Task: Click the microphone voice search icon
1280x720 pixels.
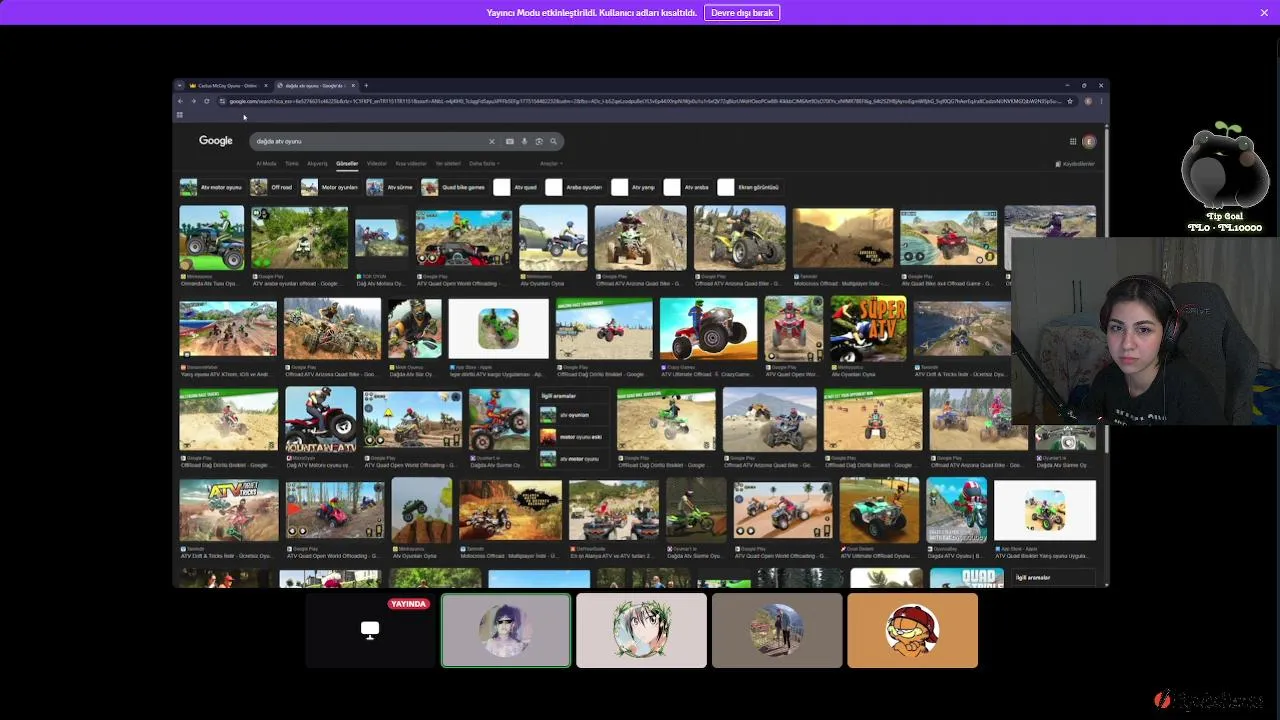Action: click(524, 141)
